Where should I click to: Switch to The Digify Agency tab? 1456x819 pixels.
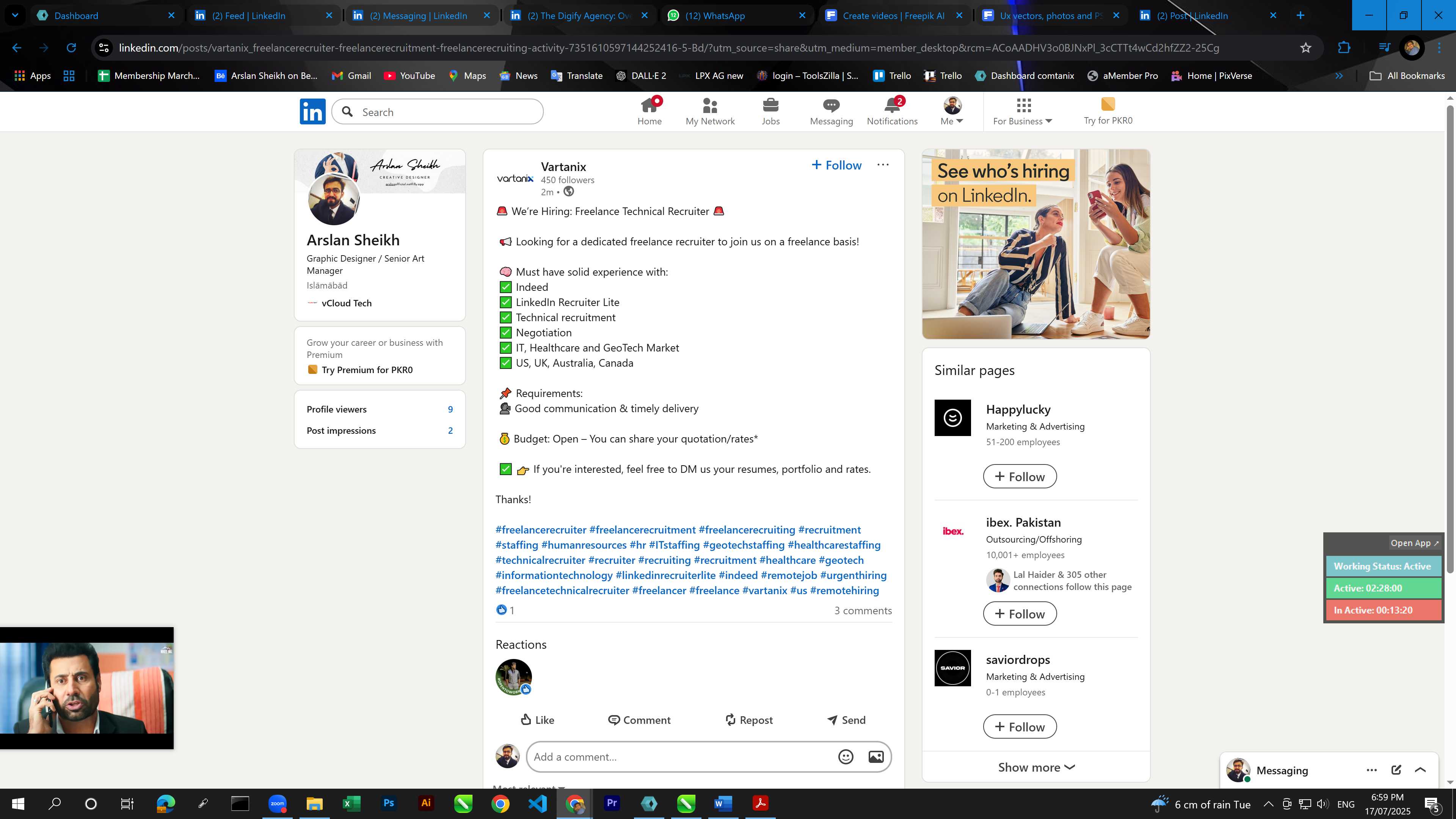click(579, 15)
